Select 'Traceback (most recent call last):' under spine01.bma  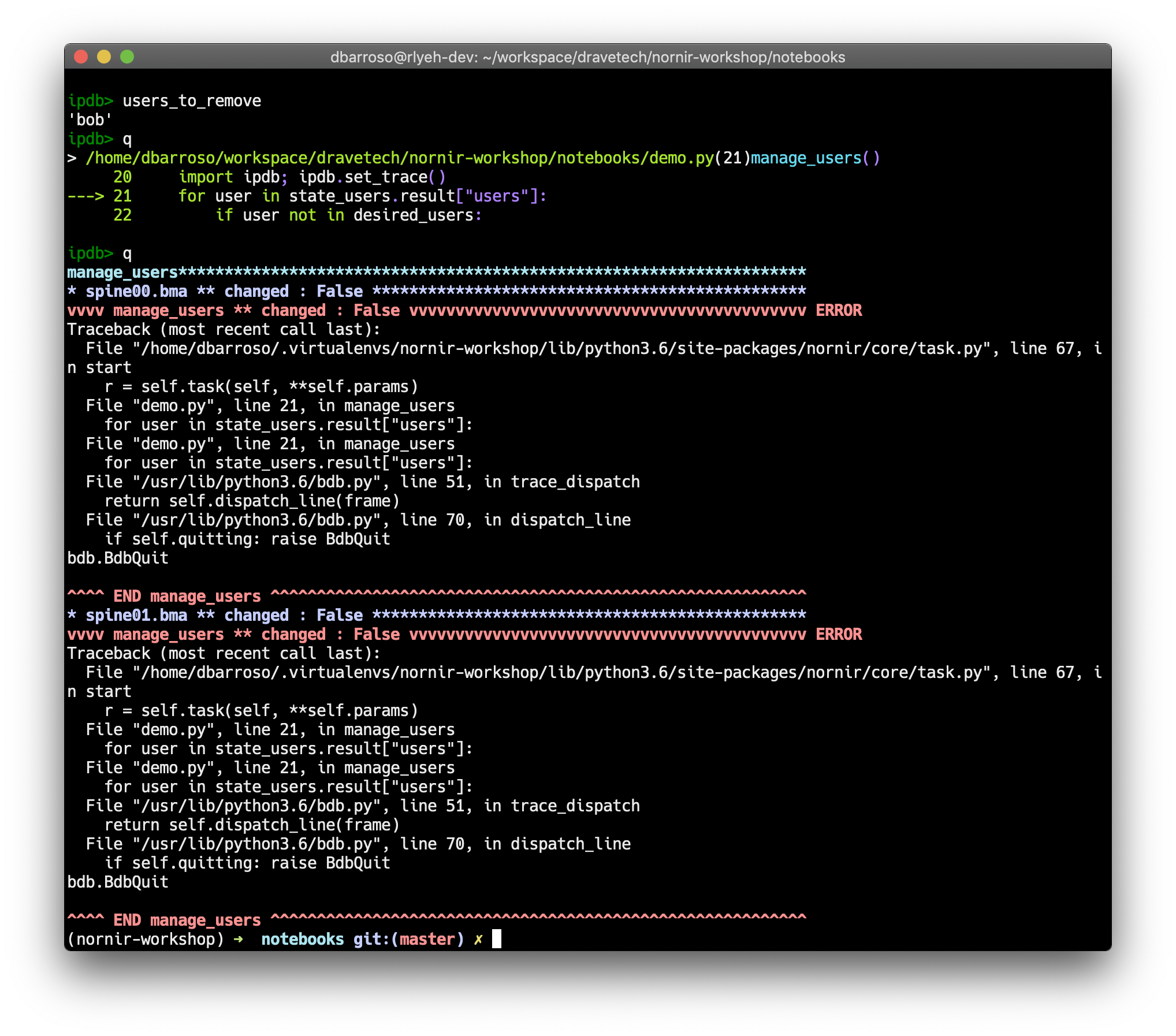[x=224, y=653]
